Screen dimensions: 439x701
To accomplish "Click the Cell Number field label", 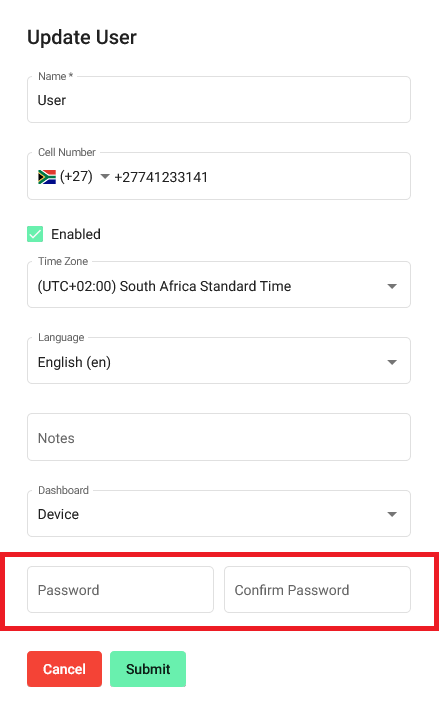I will (x=67, y=152).
